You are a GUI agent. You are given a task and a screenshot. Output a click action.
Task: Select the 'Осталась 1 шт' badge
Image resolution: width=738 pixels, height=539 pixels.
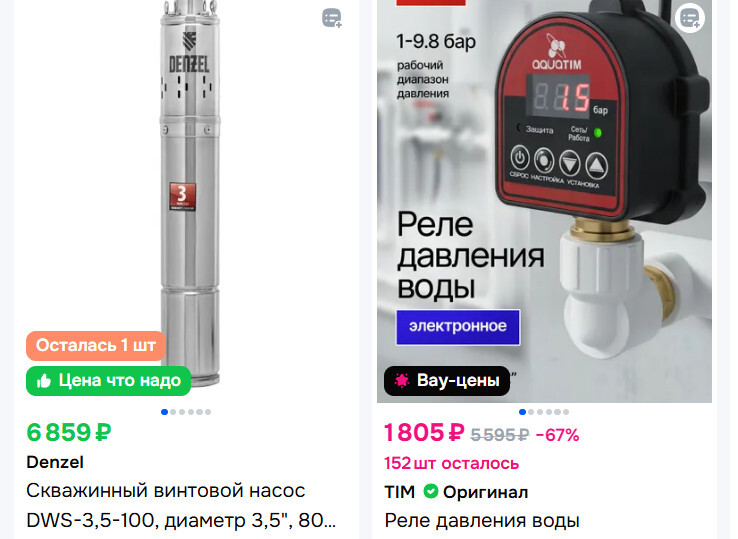coord(96,346)
